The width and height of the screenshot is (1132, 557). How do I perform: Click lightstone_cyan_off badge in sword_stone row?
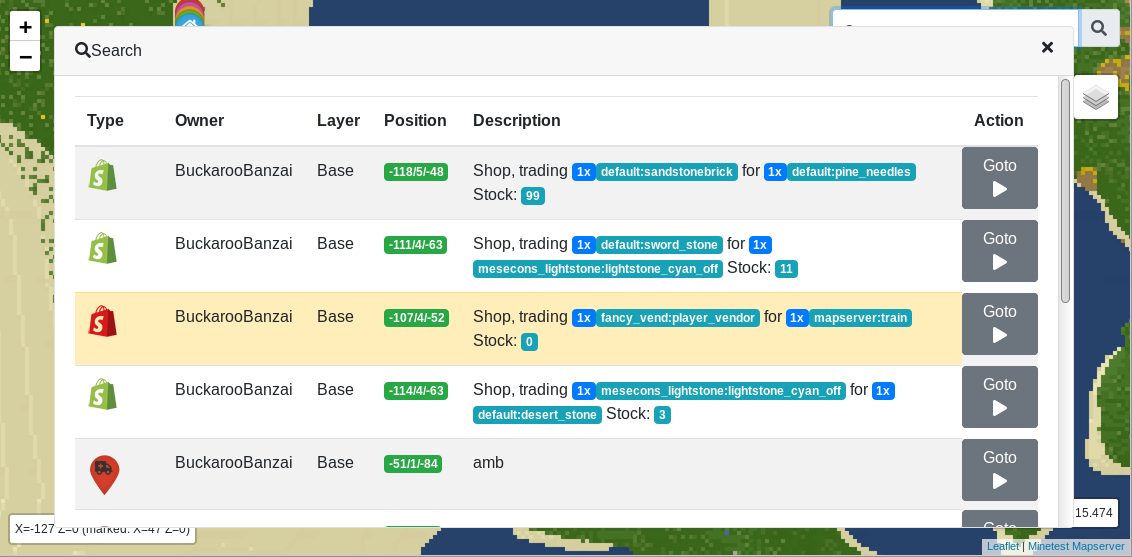[598, 268]
